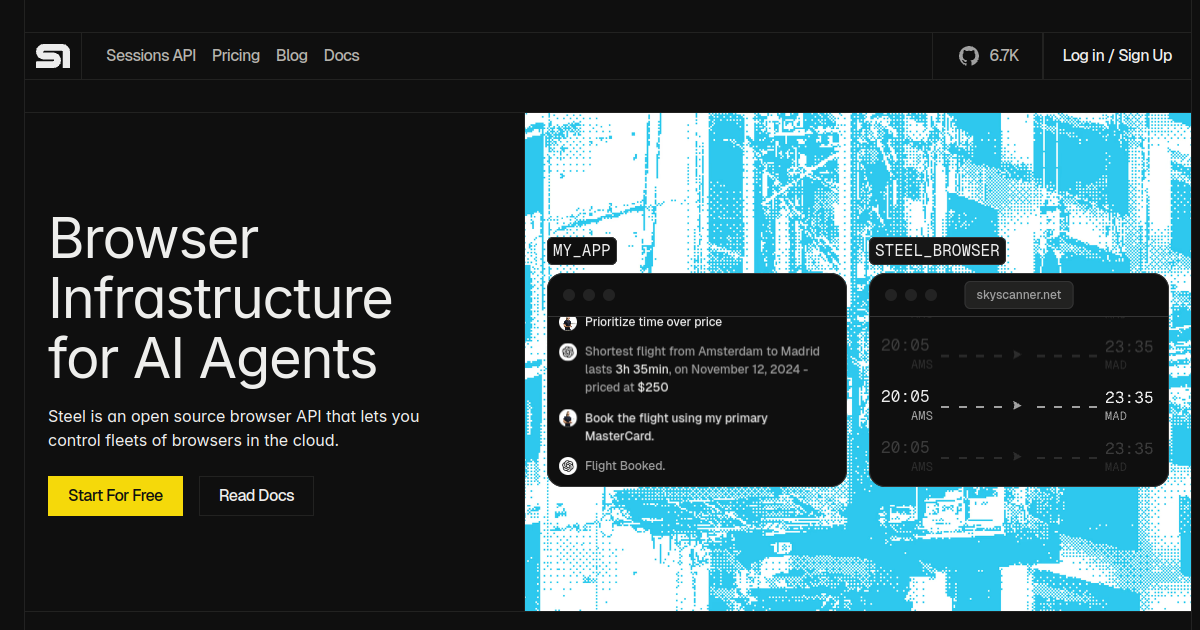Open the Blog nav link
The height and width of the screenshot is (630, 1200).
tap(292, 56)
